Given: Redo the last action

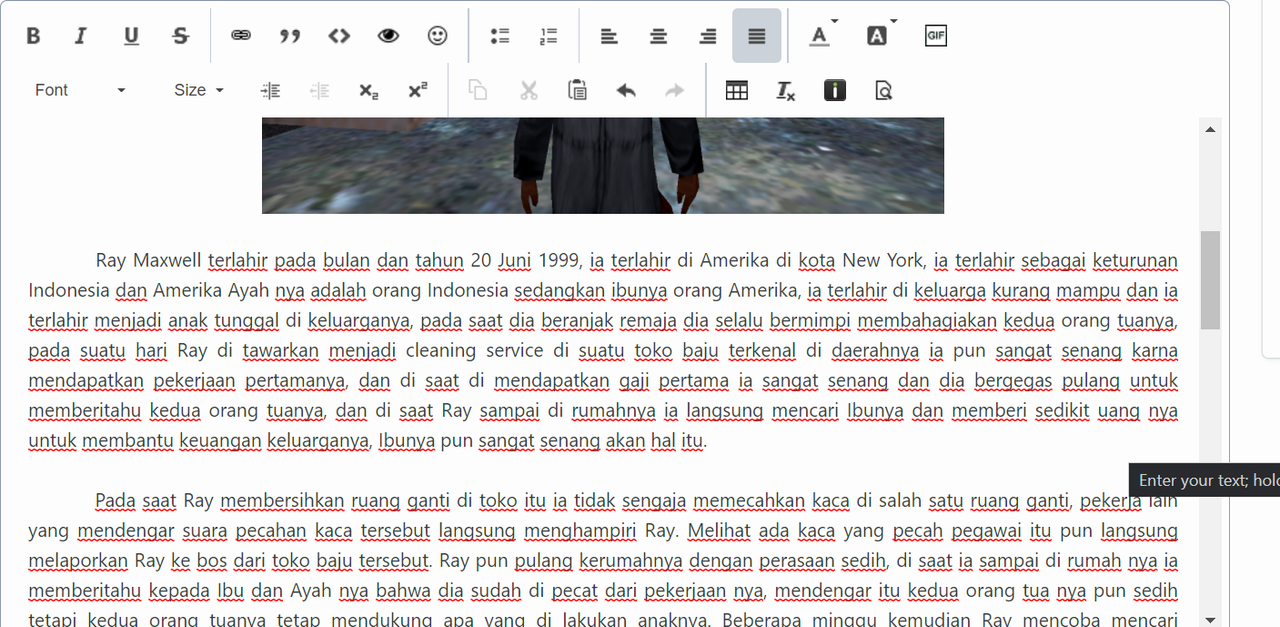Looking at the screenshot, I should [x=675, y=90].
